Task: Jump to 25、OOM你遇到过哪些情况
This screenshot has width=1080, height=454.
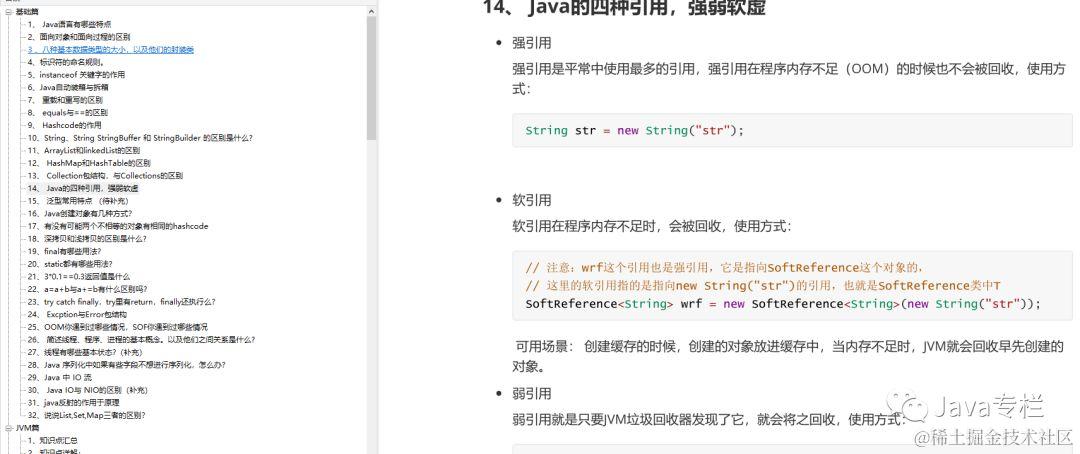Action: (x=117, y=327)
